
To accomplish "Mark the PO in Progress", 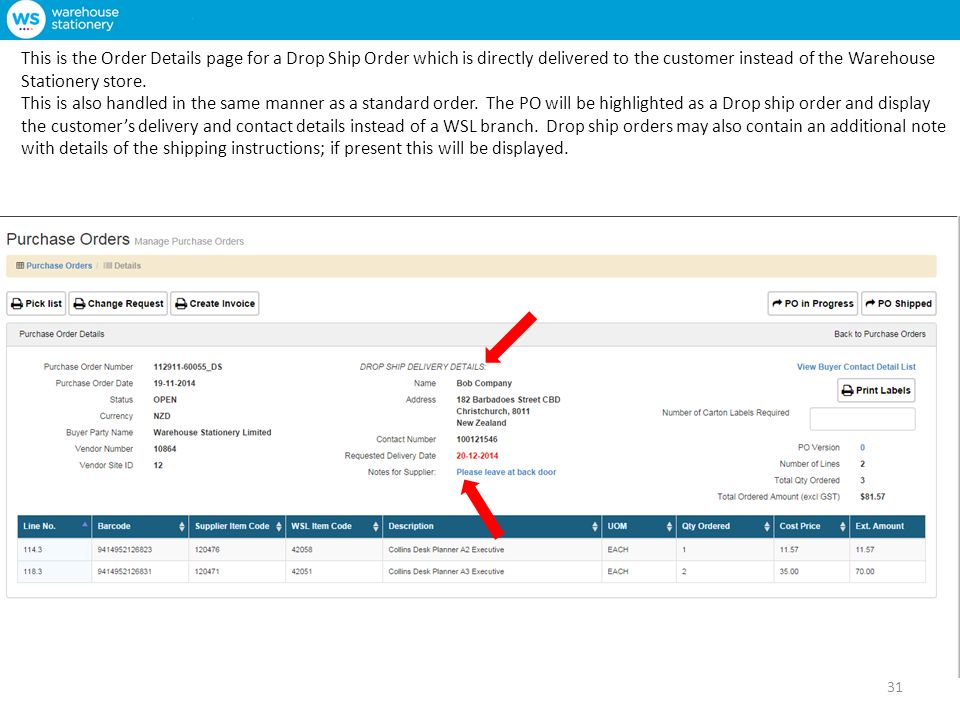I will click(x=813, y=304).
